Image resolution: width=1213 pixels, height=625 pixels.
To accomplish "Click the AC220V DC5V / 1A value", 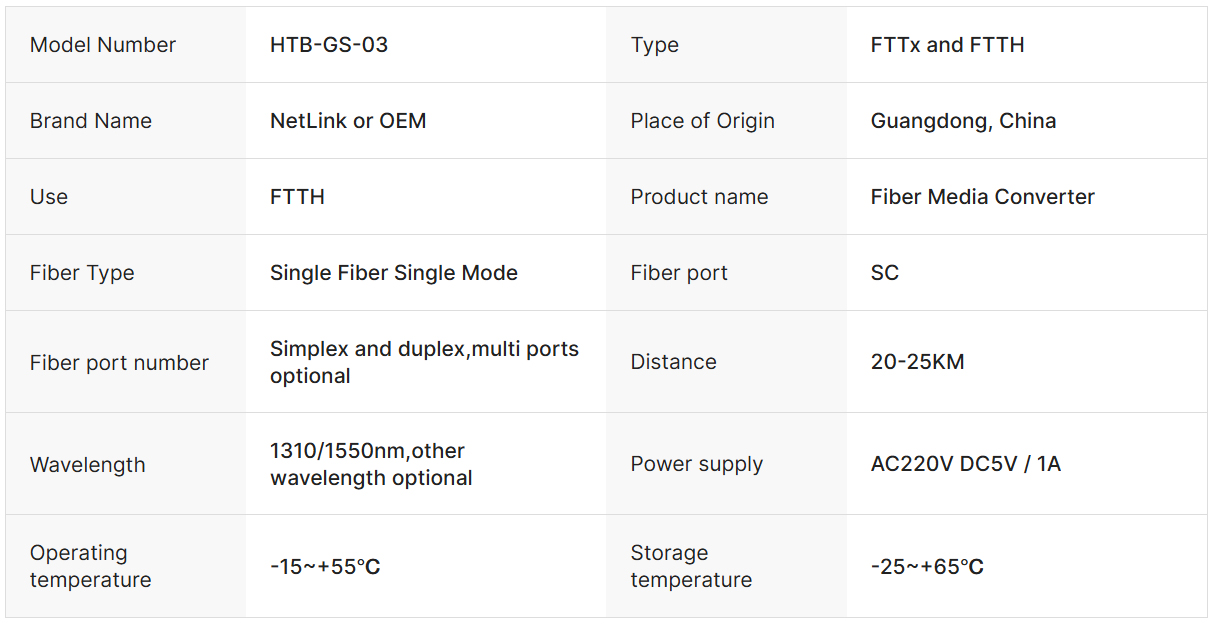I will (x=965, y=464).
